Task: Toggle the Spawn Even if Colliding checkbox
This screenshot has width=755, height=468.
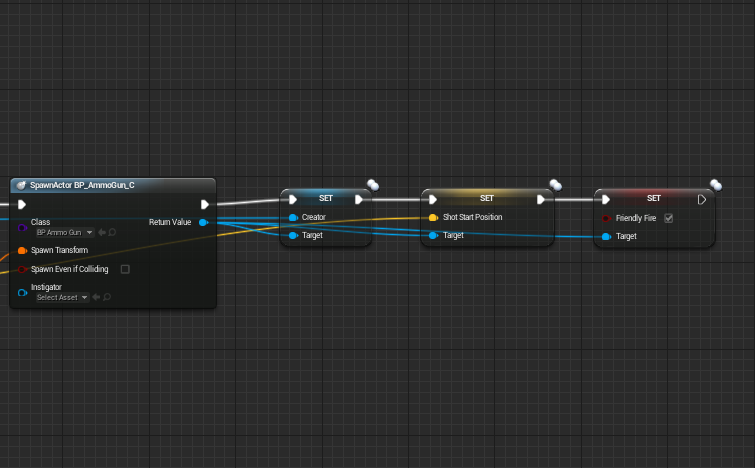Action: point(125,269)
